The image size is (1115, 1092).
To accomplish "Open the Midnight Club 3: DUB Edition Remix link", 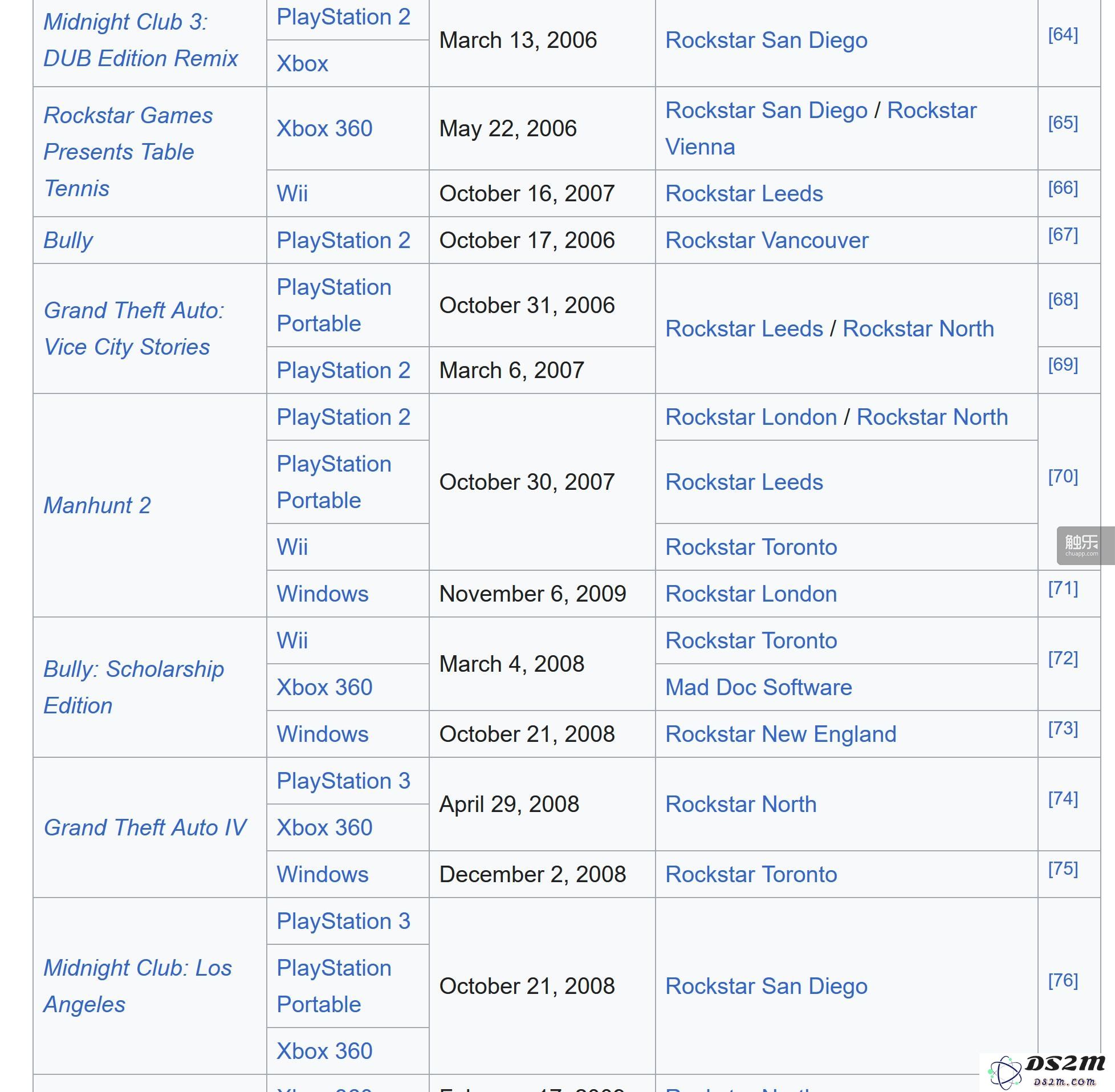I will (x=140, y=40).
